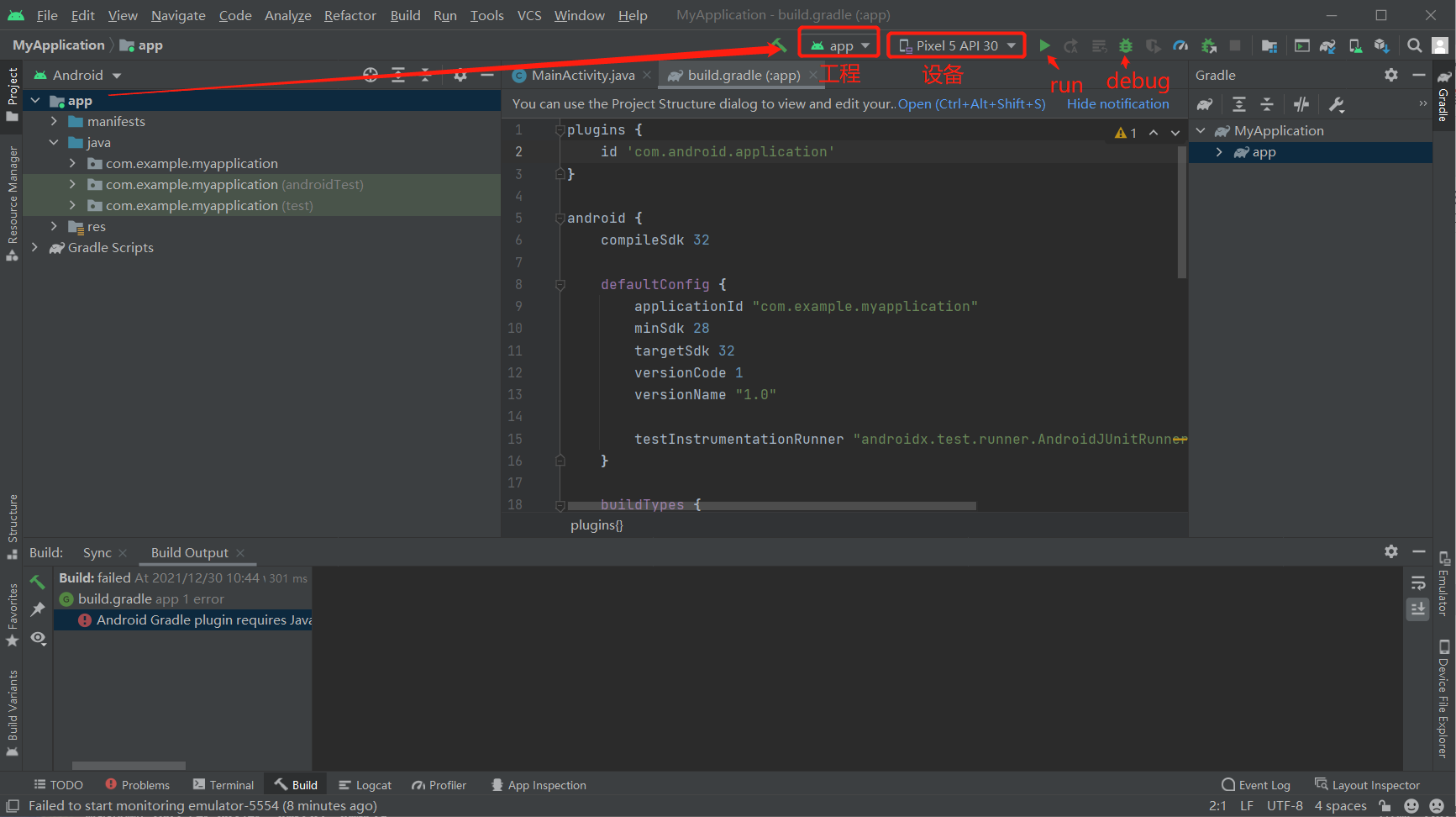Collapse MyApplication node in Gradle panel

[x=1201, y=131]
